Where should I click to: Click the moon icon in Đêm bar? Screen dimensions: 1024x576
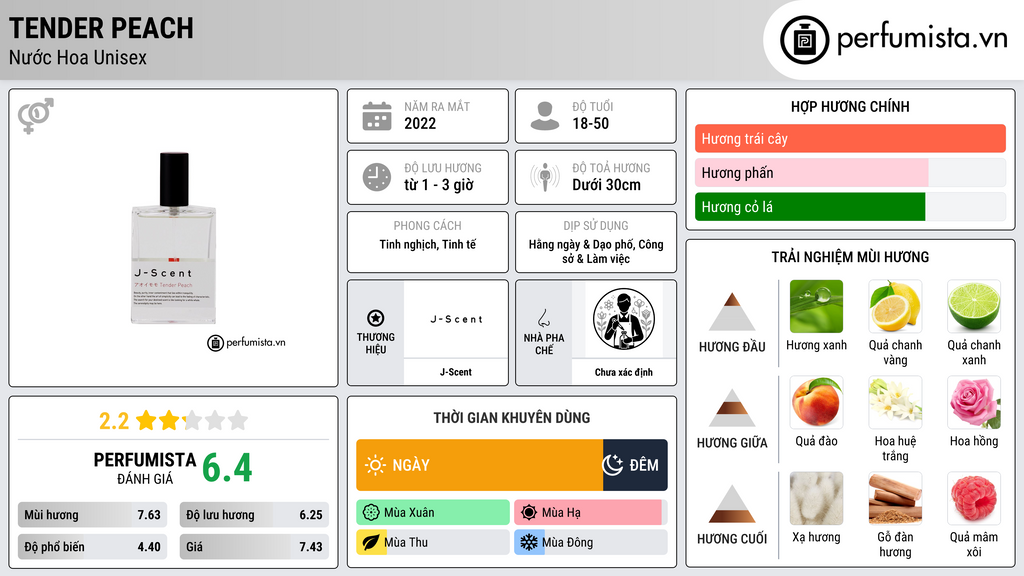613,465
